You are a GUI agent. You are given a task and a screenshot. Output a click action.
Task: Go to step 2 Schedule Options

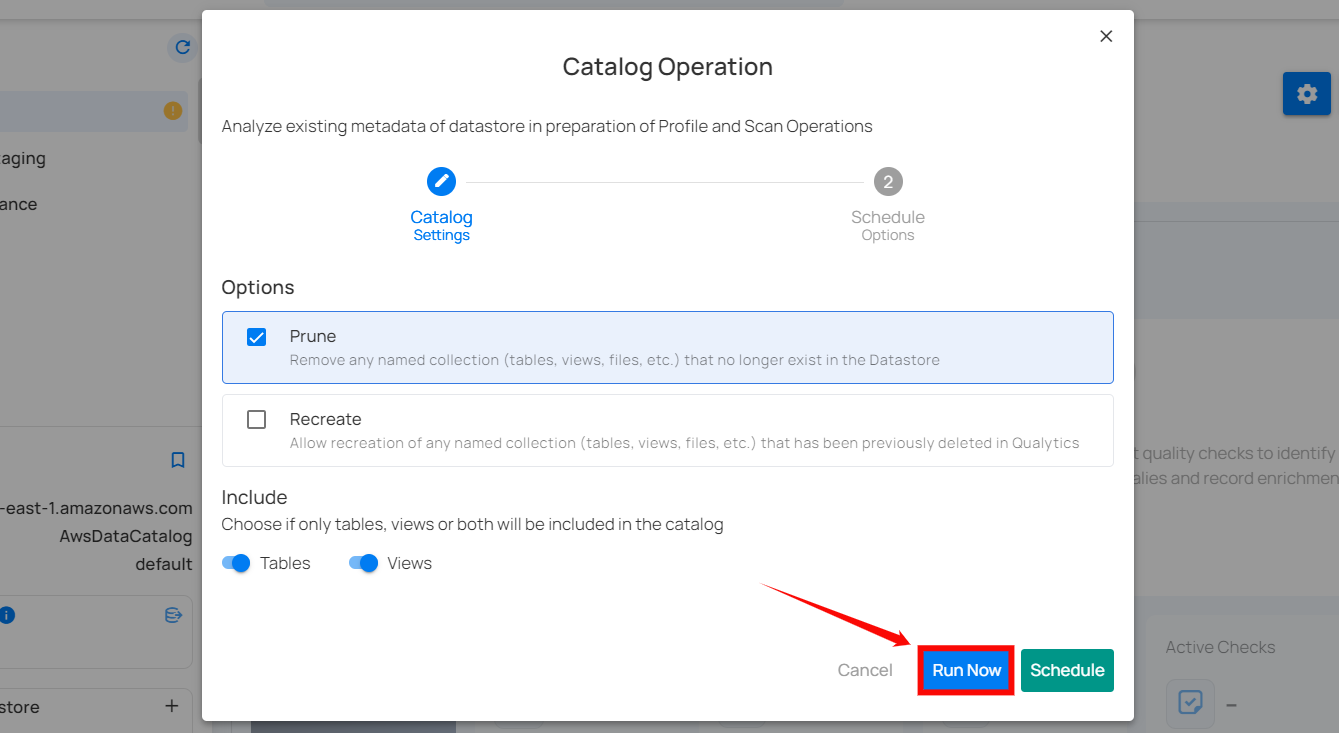[x=888, y=182]
